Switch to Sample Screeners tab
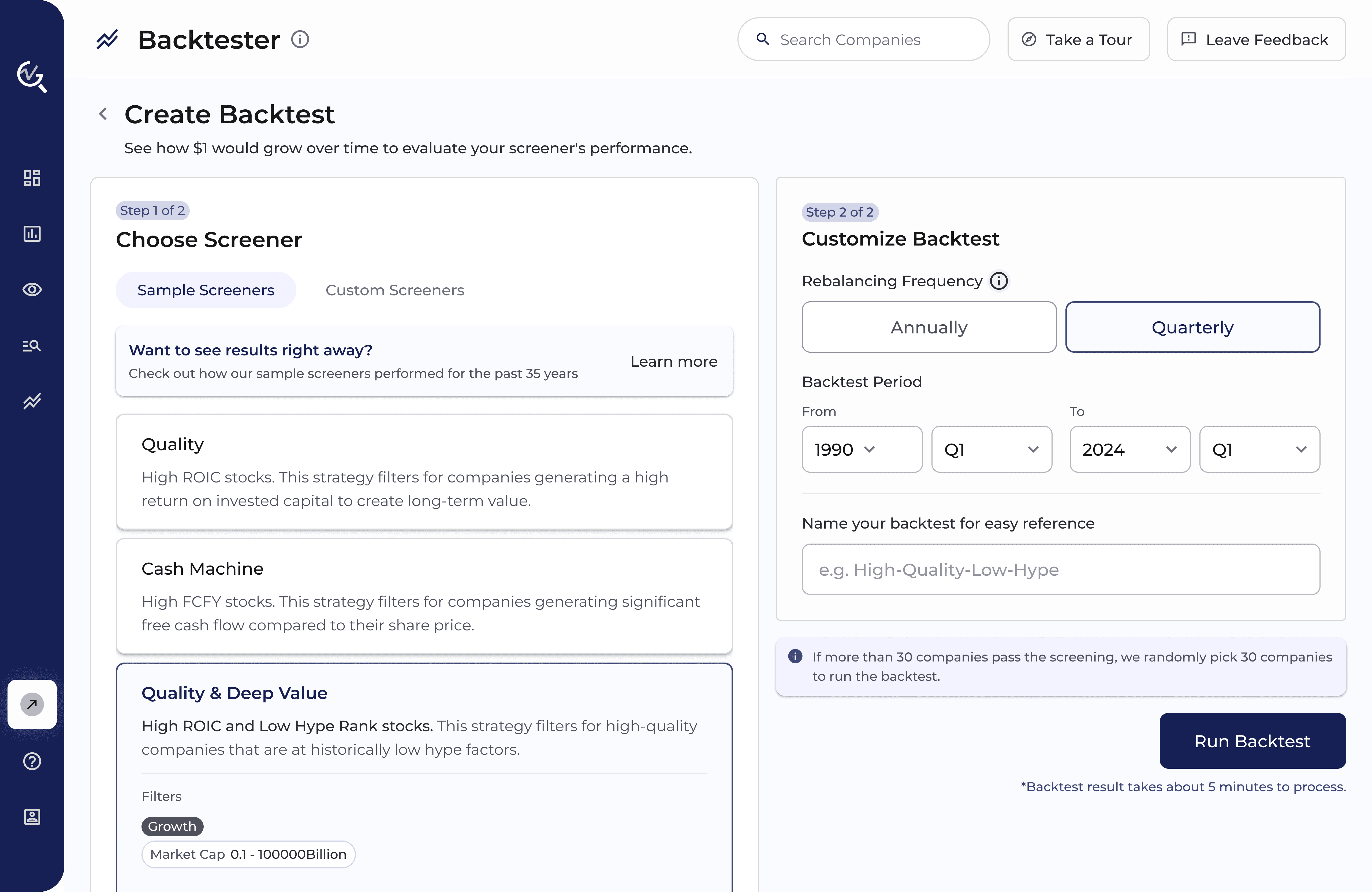This screenshot has height=892, width=1372. pyautogui.click(x=206, y=290)
